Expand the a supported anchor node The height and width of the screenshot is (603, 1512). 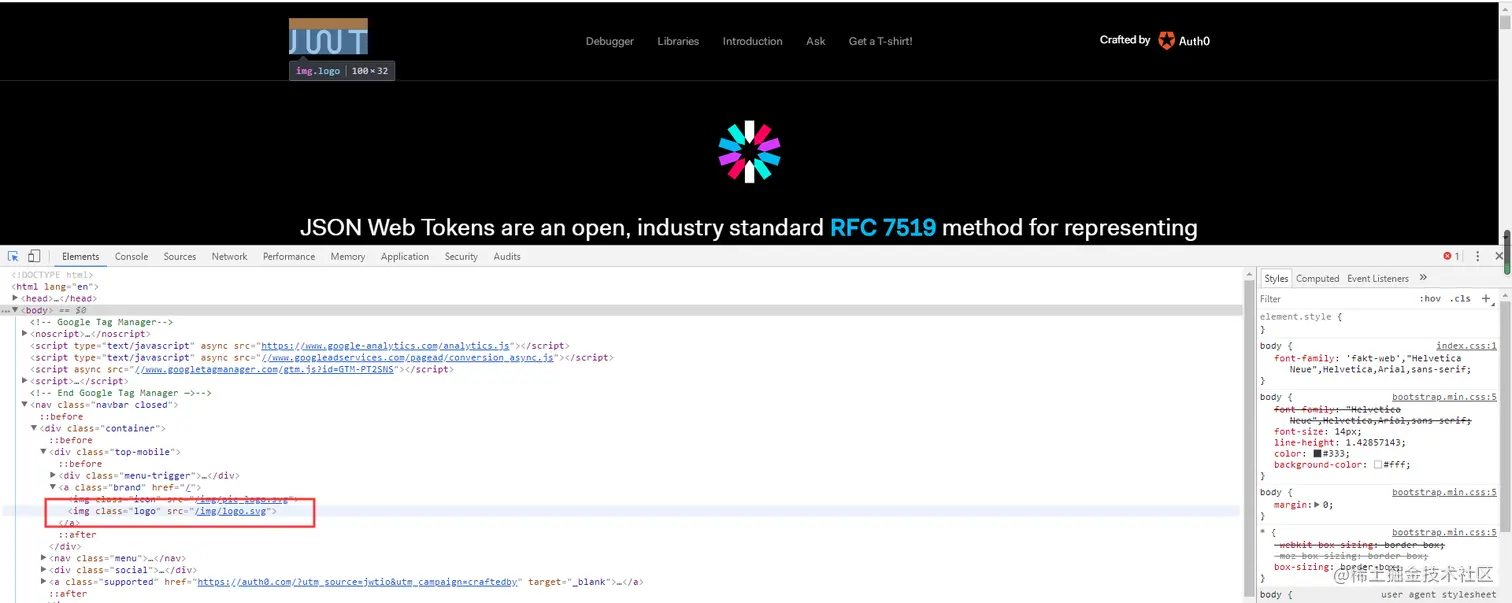[x=44, y=581]
